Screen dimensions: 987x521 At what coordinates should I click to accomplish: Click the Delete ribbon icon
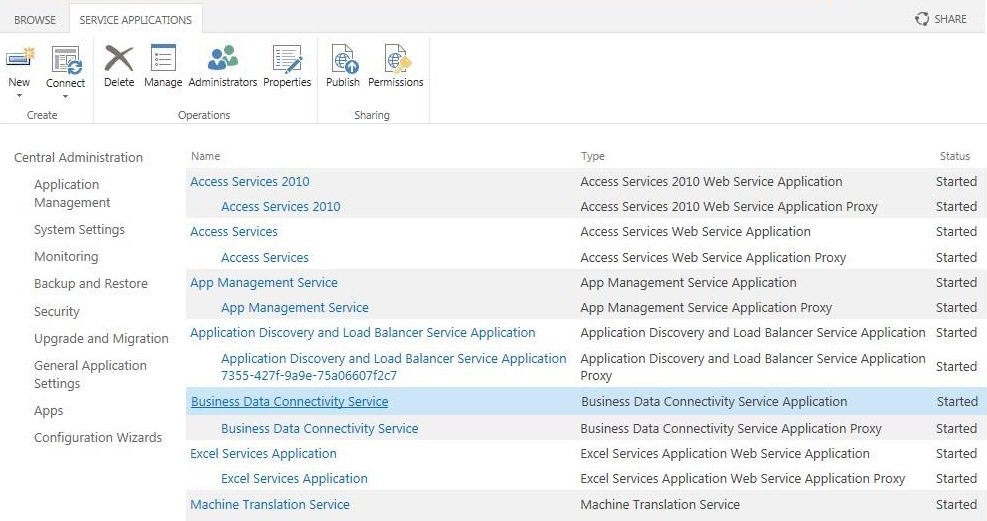coord(119,59)
